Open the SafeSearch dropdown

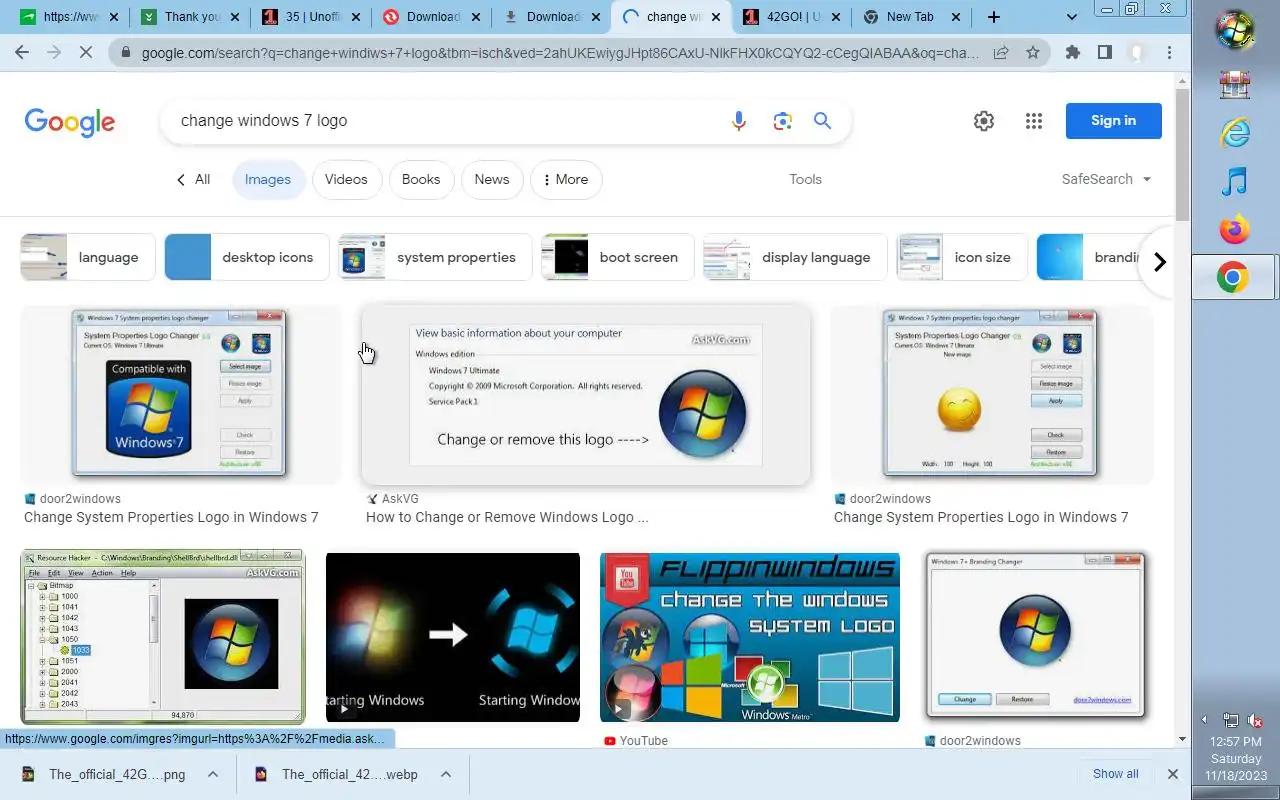(x=1107, y=179)
